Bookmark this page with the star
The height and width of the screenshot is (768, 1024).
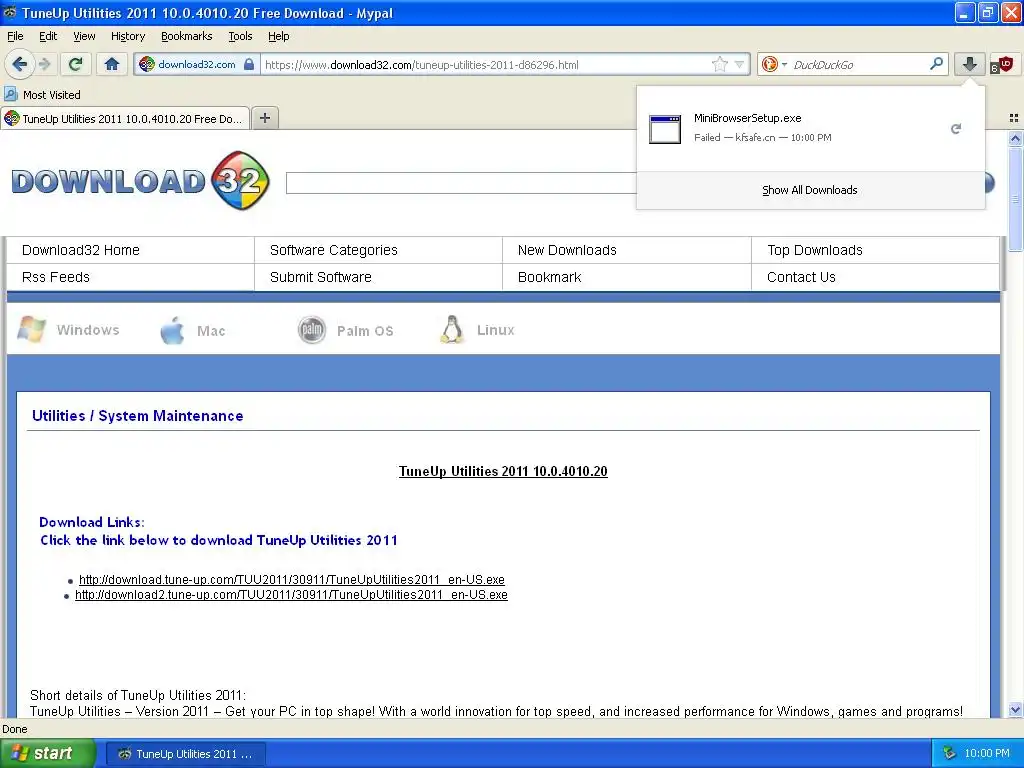[x=719, y=64]
